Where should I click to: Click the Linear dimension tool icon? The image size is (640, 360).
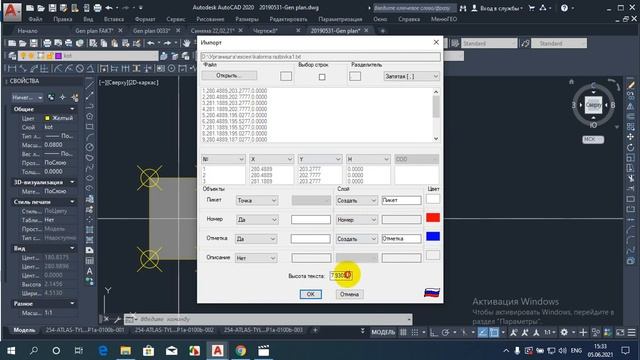click(x=12, y=69)
